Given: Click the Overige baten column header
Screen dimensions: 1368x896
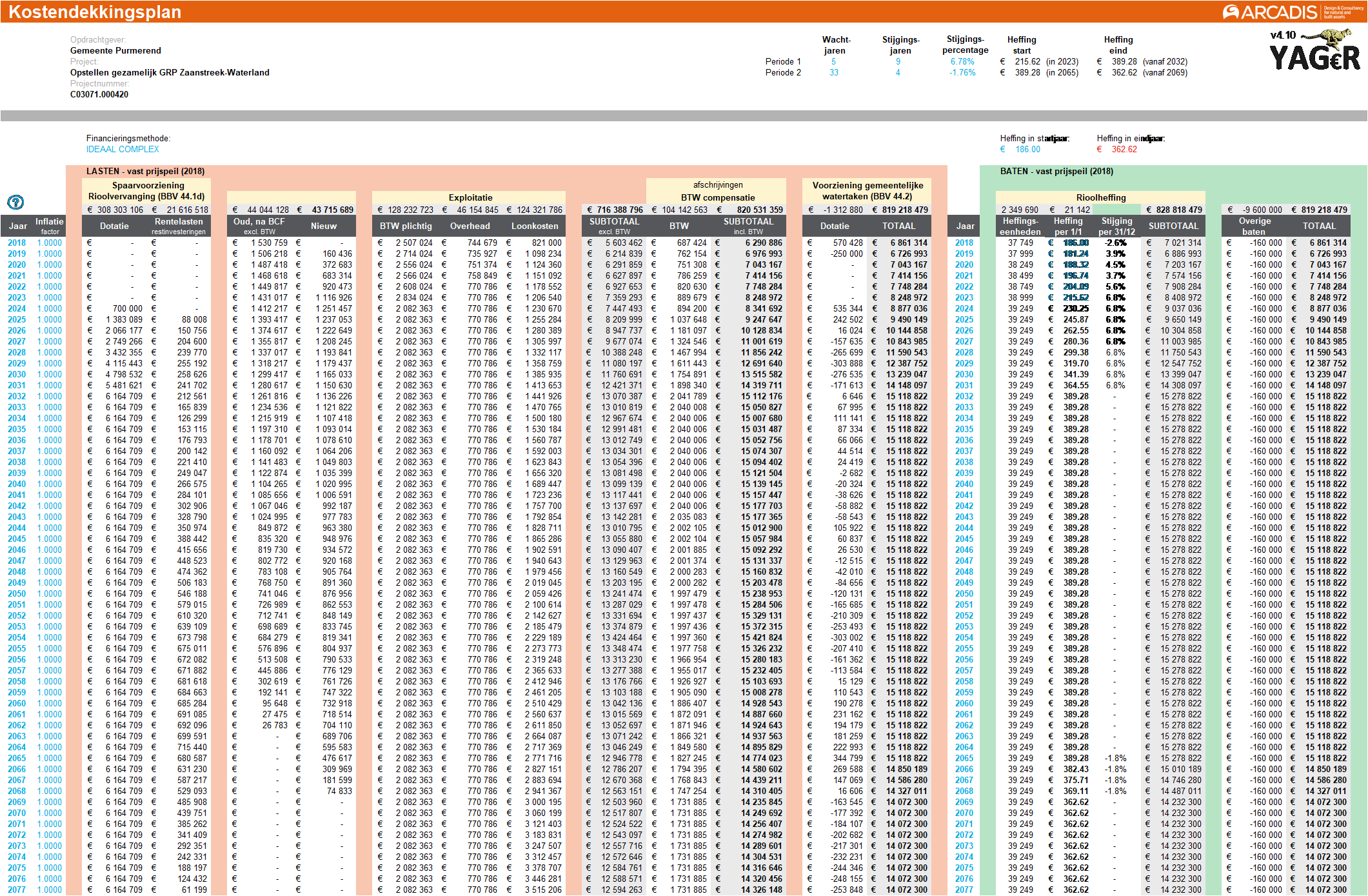Looking at the screenshot, I should point(1254,226).
